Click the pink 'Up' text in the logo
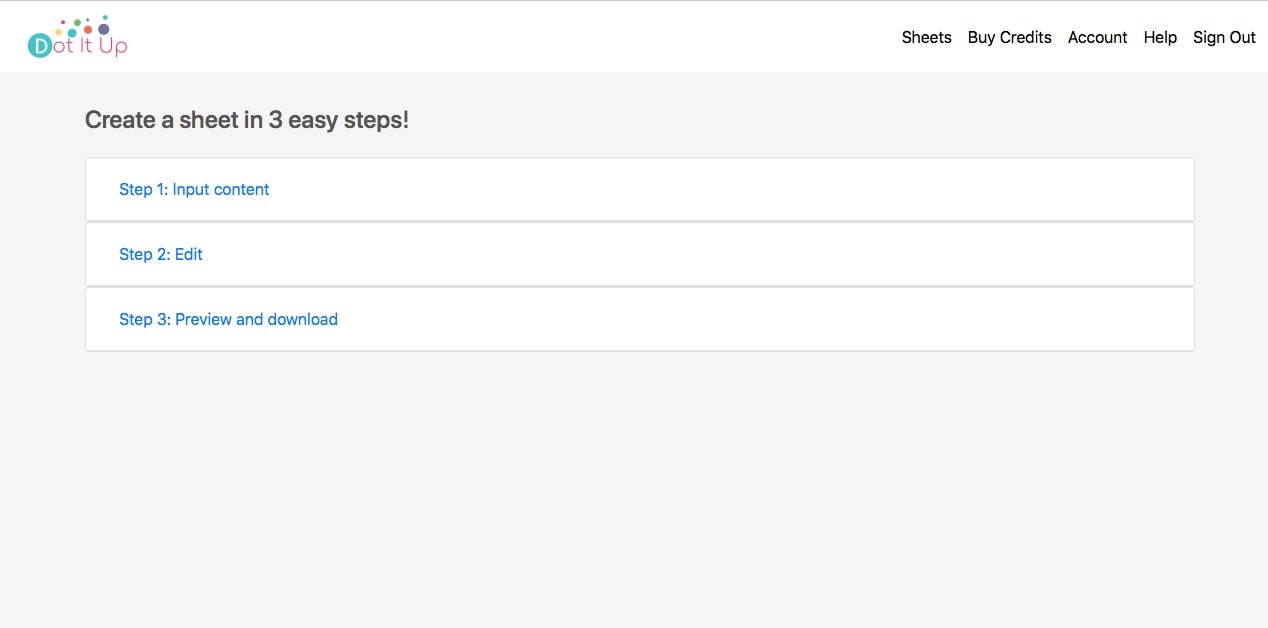Viewport: 1268px width, 628px height. click(x=112, y=45)
